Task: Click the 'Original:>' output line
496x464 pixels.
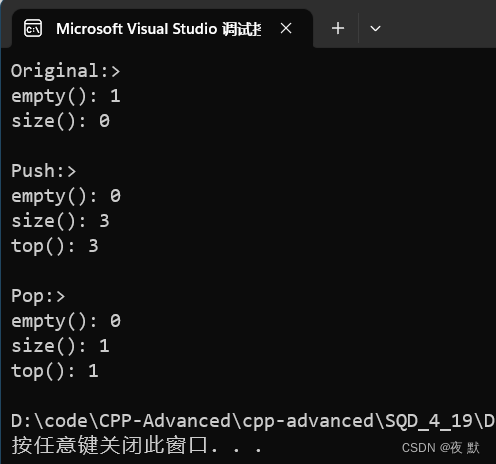Action: point(65,71)
